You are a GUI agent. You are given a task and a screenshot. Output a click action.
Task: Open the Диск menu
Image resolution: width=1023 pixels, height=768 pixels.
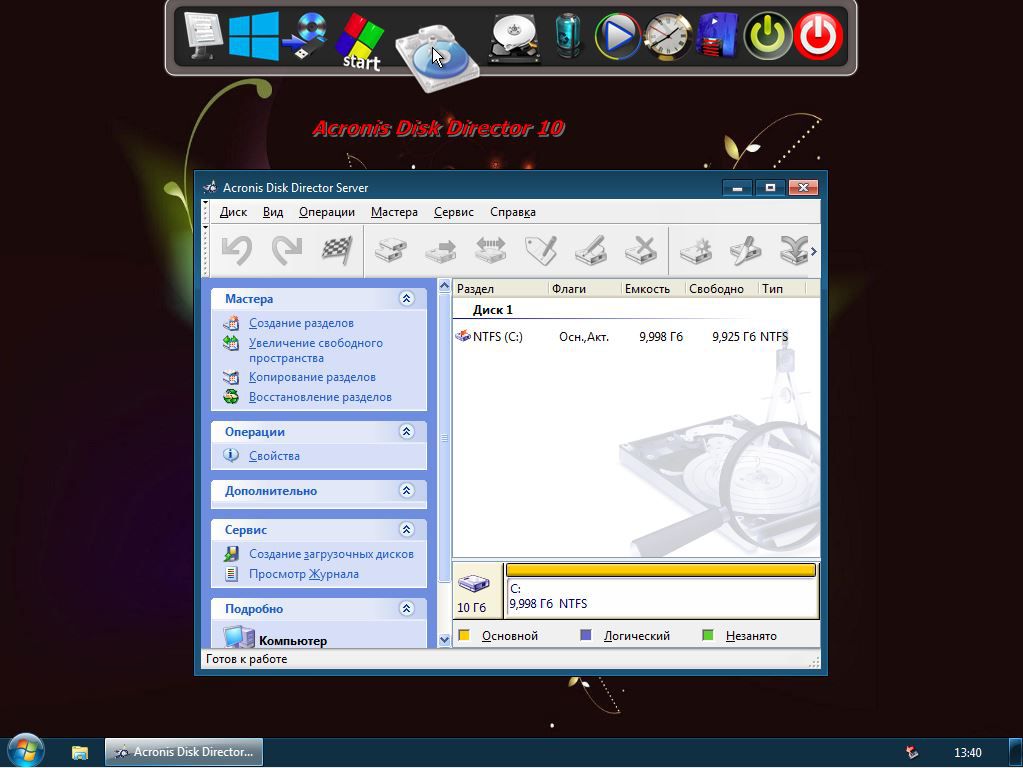233,212
